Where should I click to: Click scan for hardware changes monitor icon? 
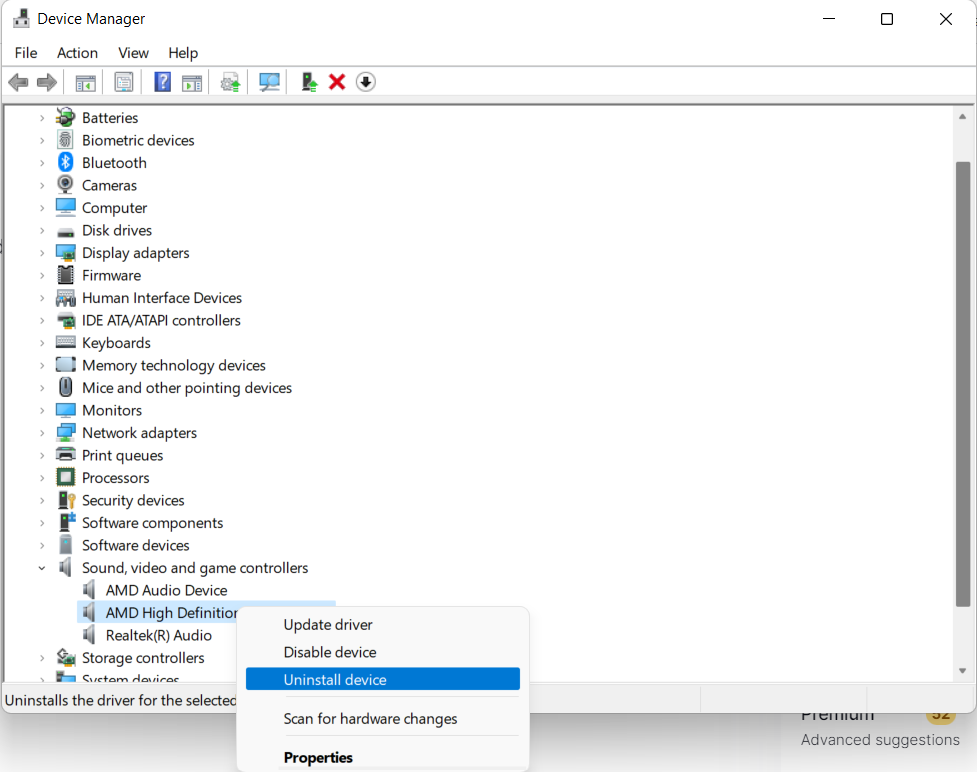click(269, 82)
